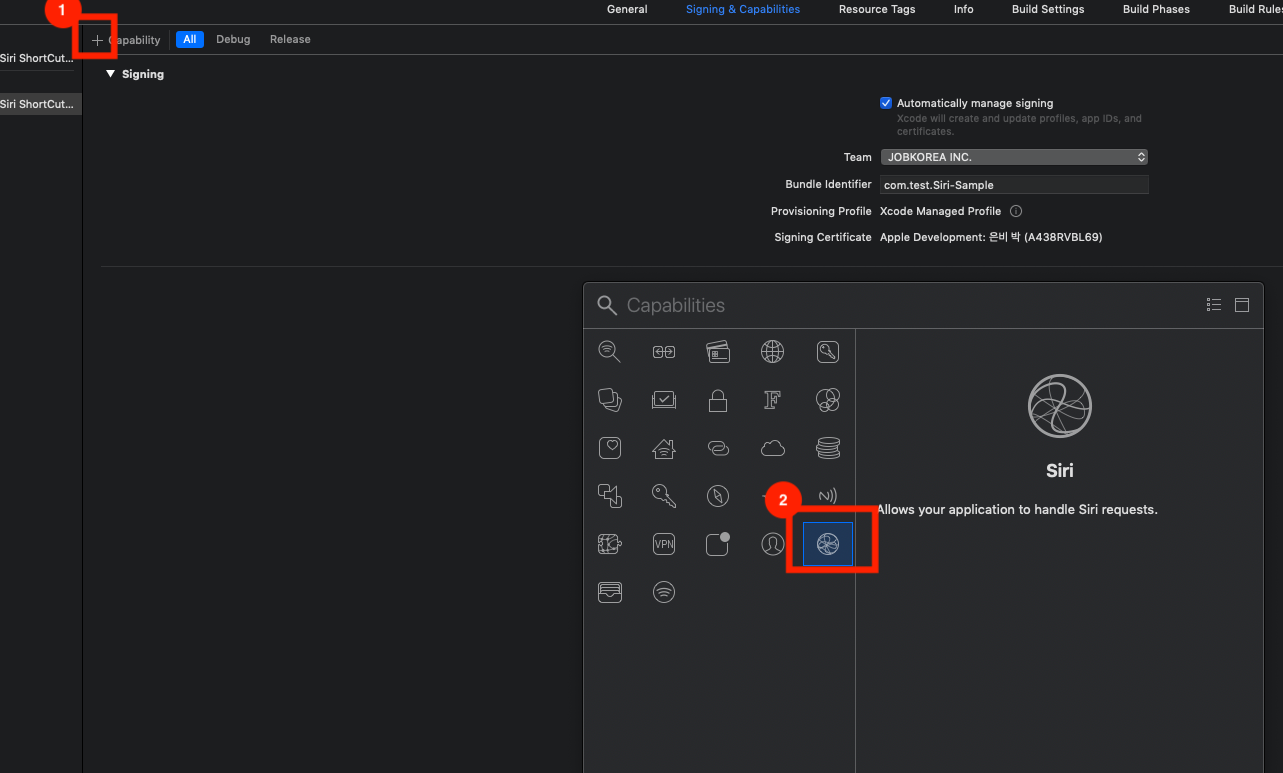Select the Maps compass icon
Screen dimensions: 1283x773
click(x=718, y=495)
